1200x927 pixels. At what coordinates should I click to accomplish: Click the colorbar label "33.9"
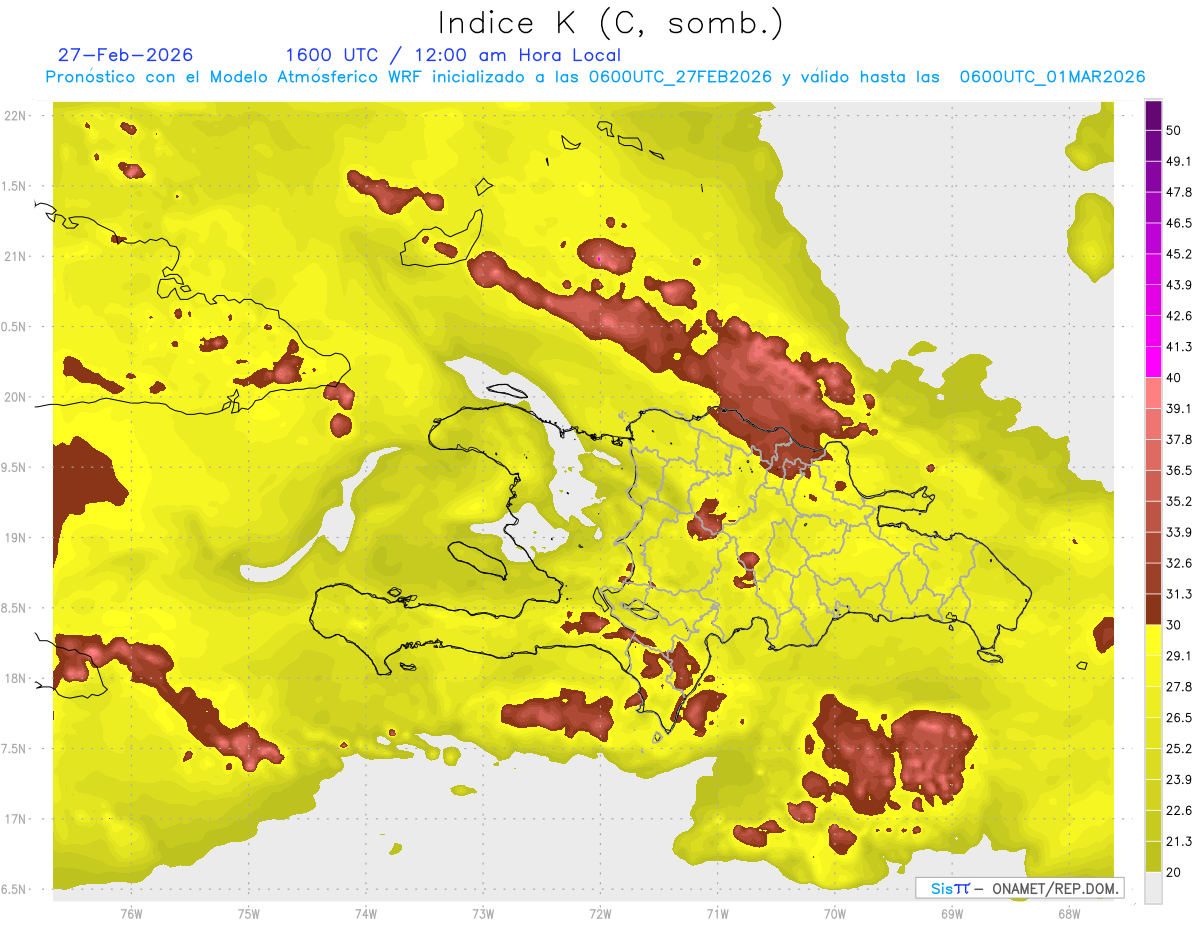pyautogui.click(x=1179, y=532)
